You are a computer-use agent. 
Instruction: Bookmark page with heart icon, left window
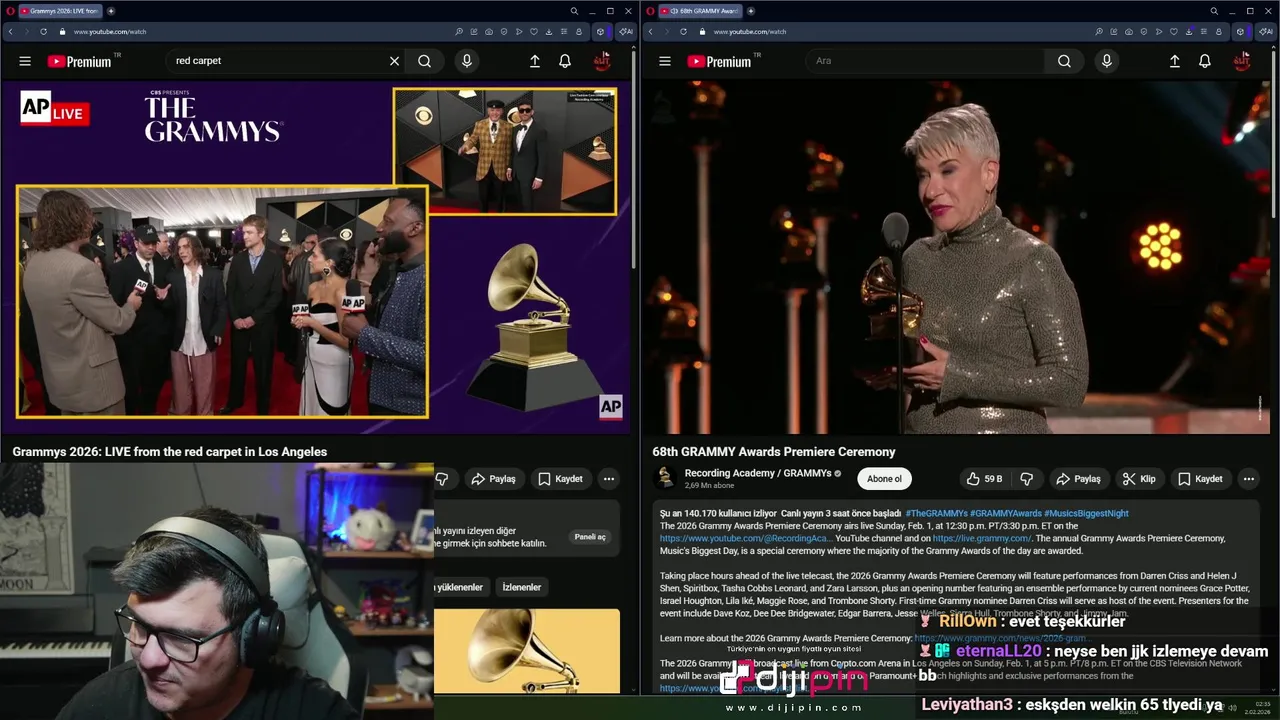pos(534,31)
